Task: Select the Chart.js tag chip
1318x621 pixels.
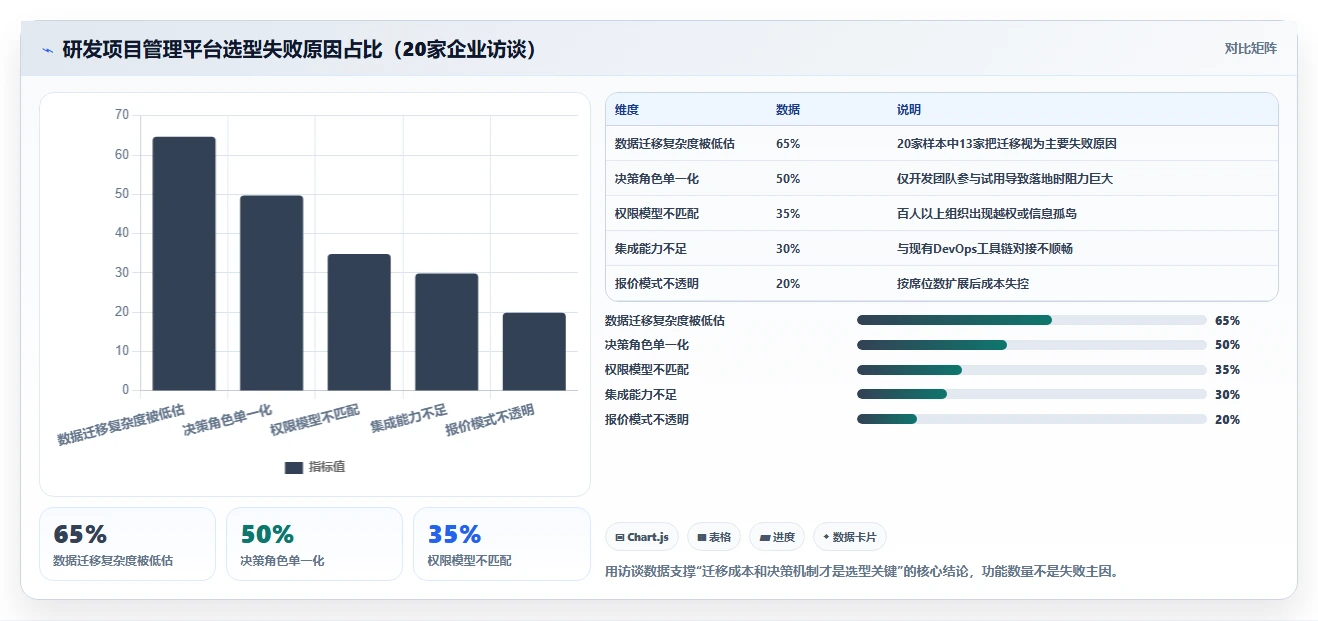Action: pos(642,537)
